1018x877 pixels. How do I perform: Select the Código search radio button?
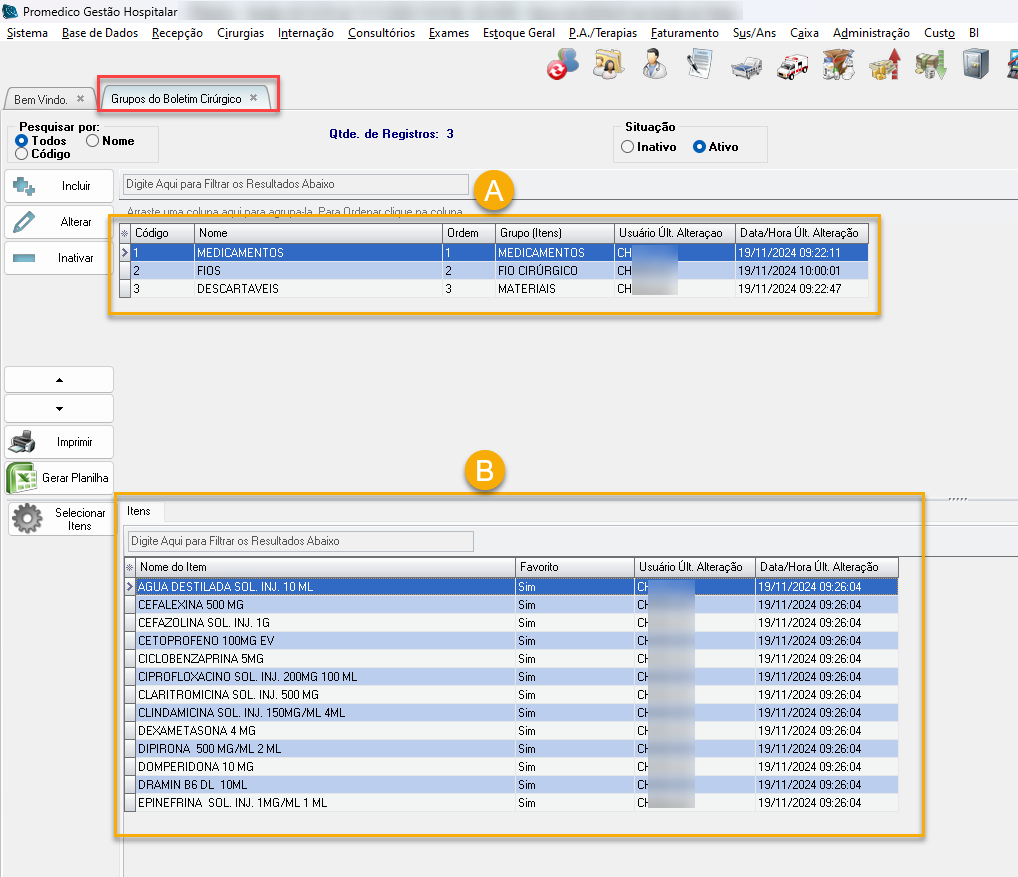click(21, 154)
